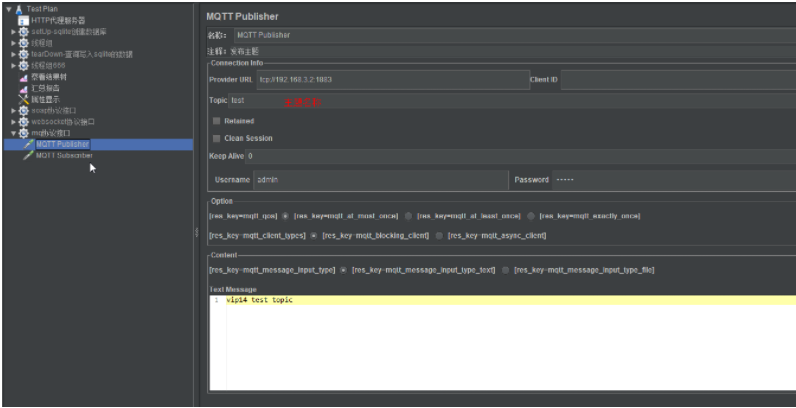Click the Provider URL input field
The height and width of the screenshot is (408, 796).
(x=393, y=80)
